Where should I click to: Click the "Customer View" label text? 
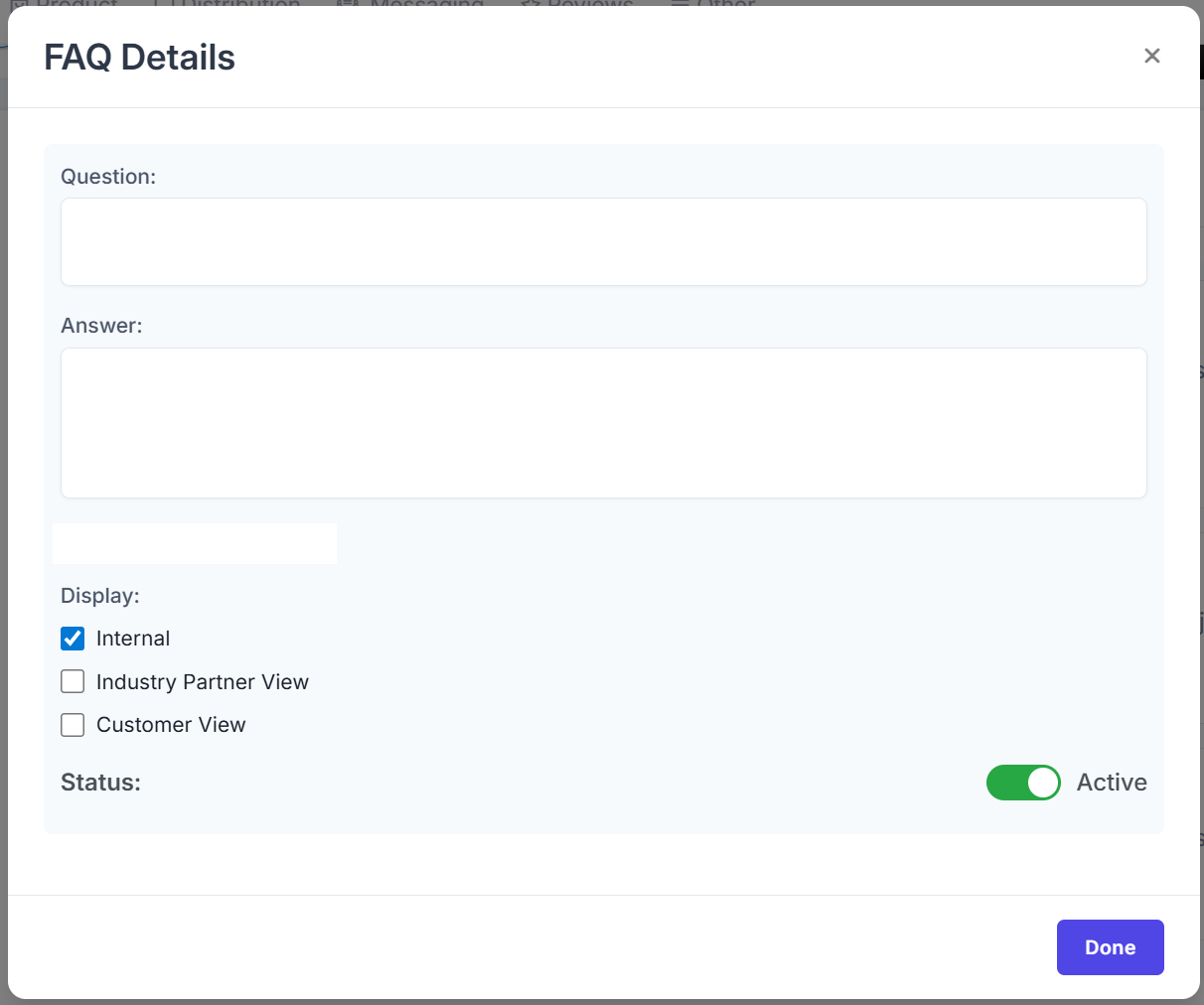coord(171,725)
